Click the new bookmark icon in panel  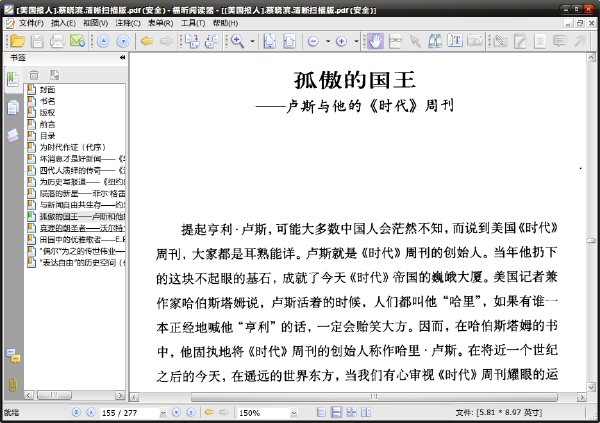click(54, 75)
